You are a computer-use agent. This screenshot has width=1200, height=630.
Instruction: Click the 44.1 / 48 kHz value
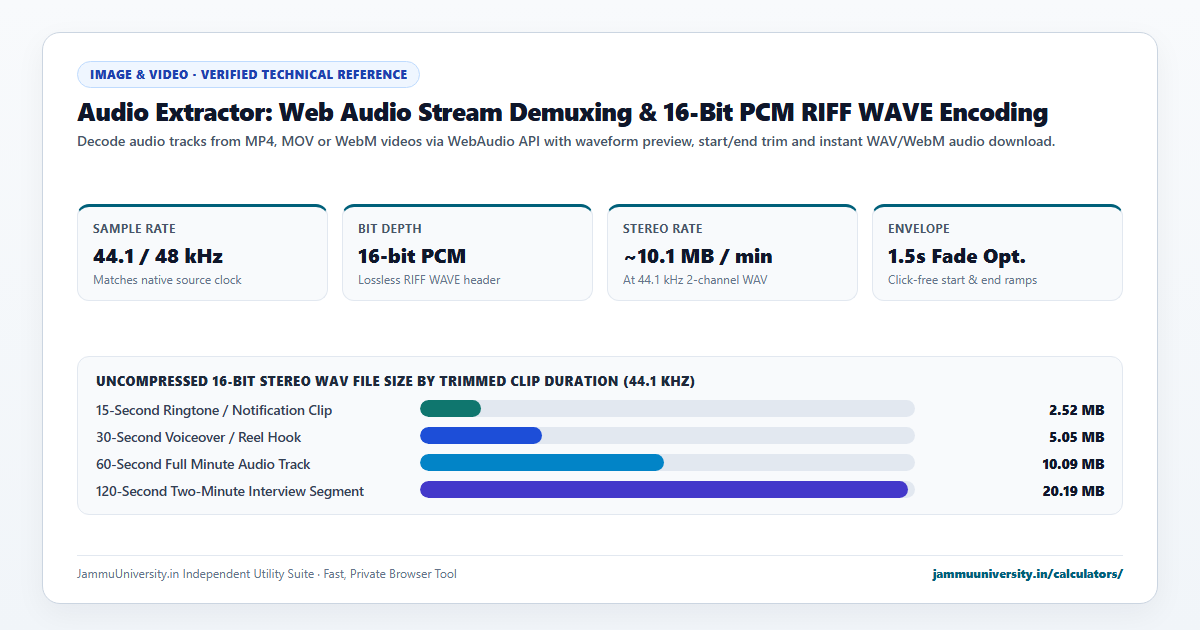(158, 256)
